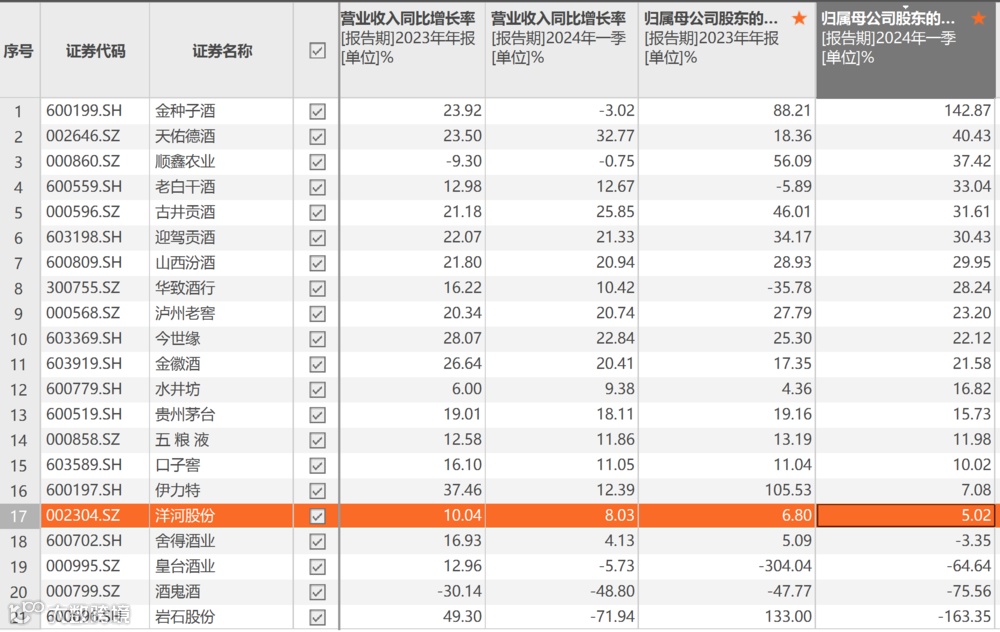Select security code 002304.SZ
The height and width of the screenshot is (632, 1000).
pyautogui.click(x=83, y=515)
